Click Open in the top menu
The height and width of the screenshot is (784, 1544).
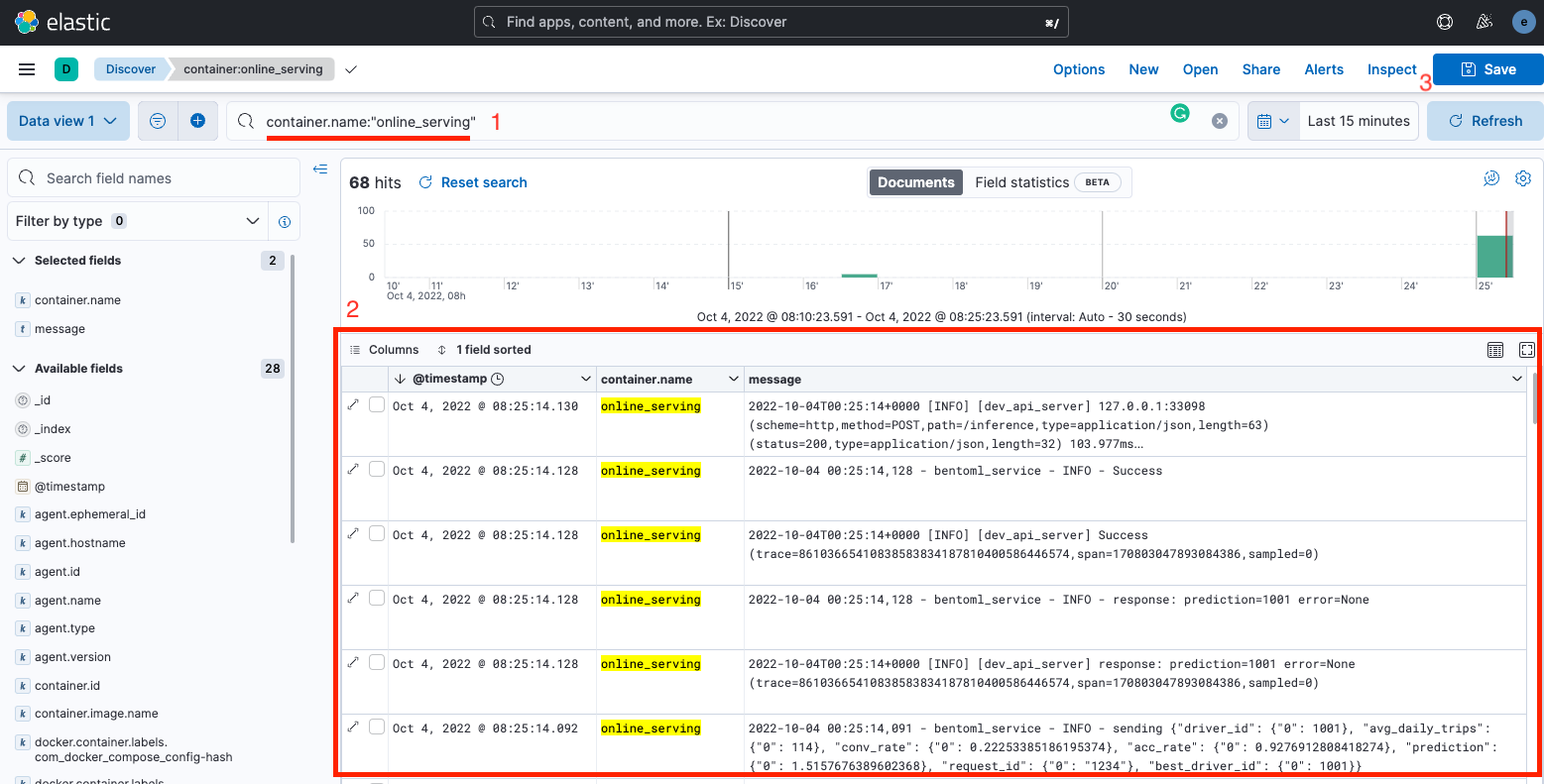coord(1200,69)
